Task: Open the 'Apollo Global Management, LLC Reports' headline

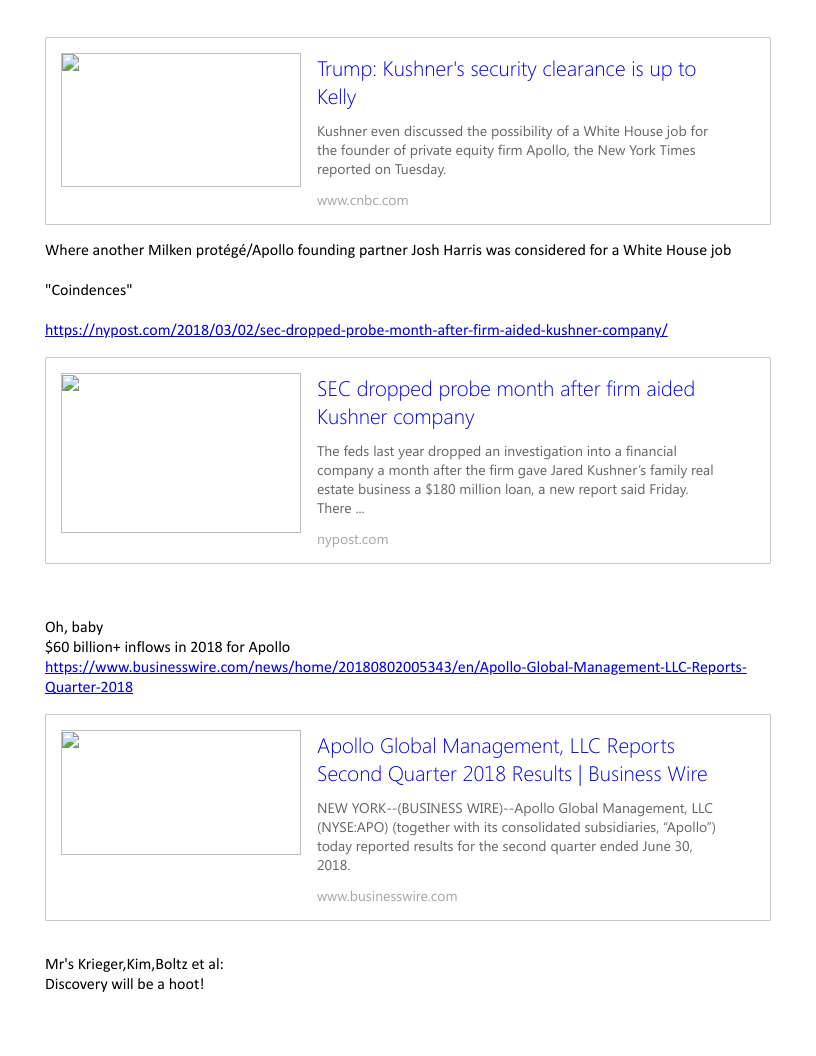Action: (x=511, y=760)
